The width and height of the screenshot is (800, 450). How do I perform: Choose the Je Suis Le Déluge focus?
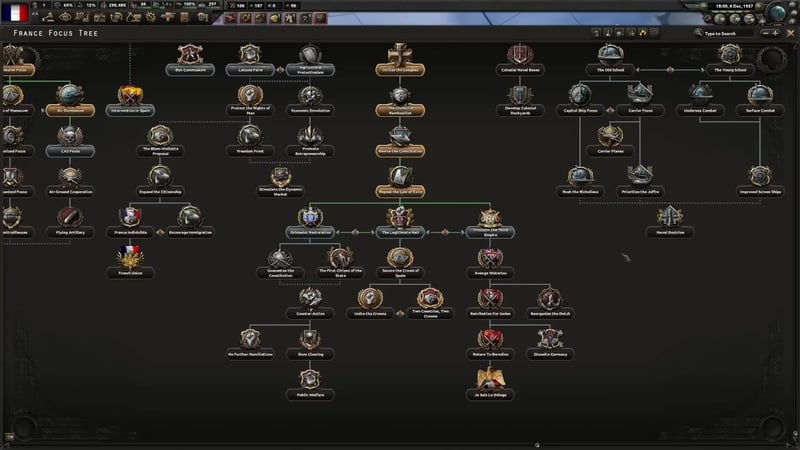click(490, 385)
